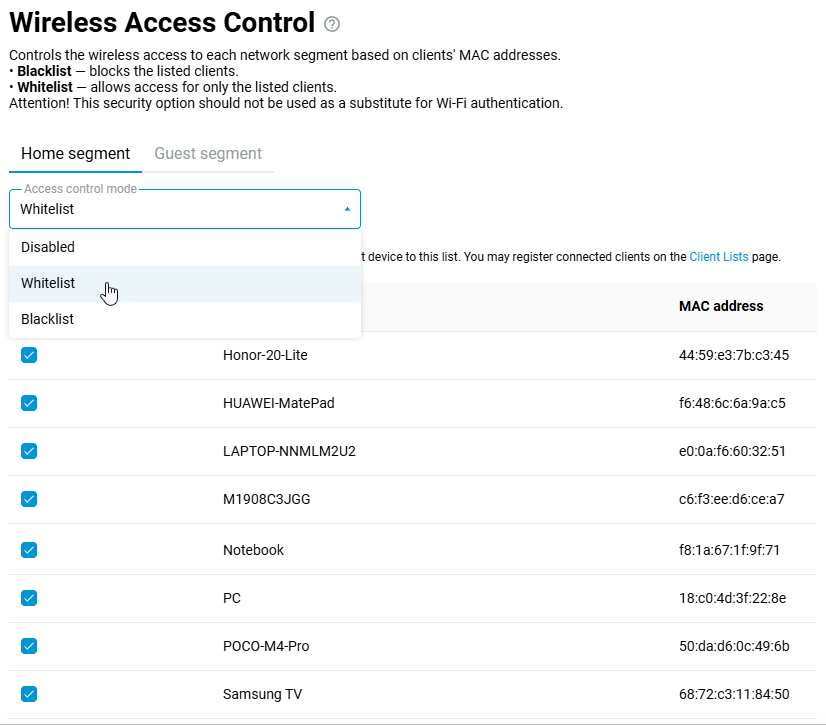Disable the Samsung TV checkbox

pos(29,694)
